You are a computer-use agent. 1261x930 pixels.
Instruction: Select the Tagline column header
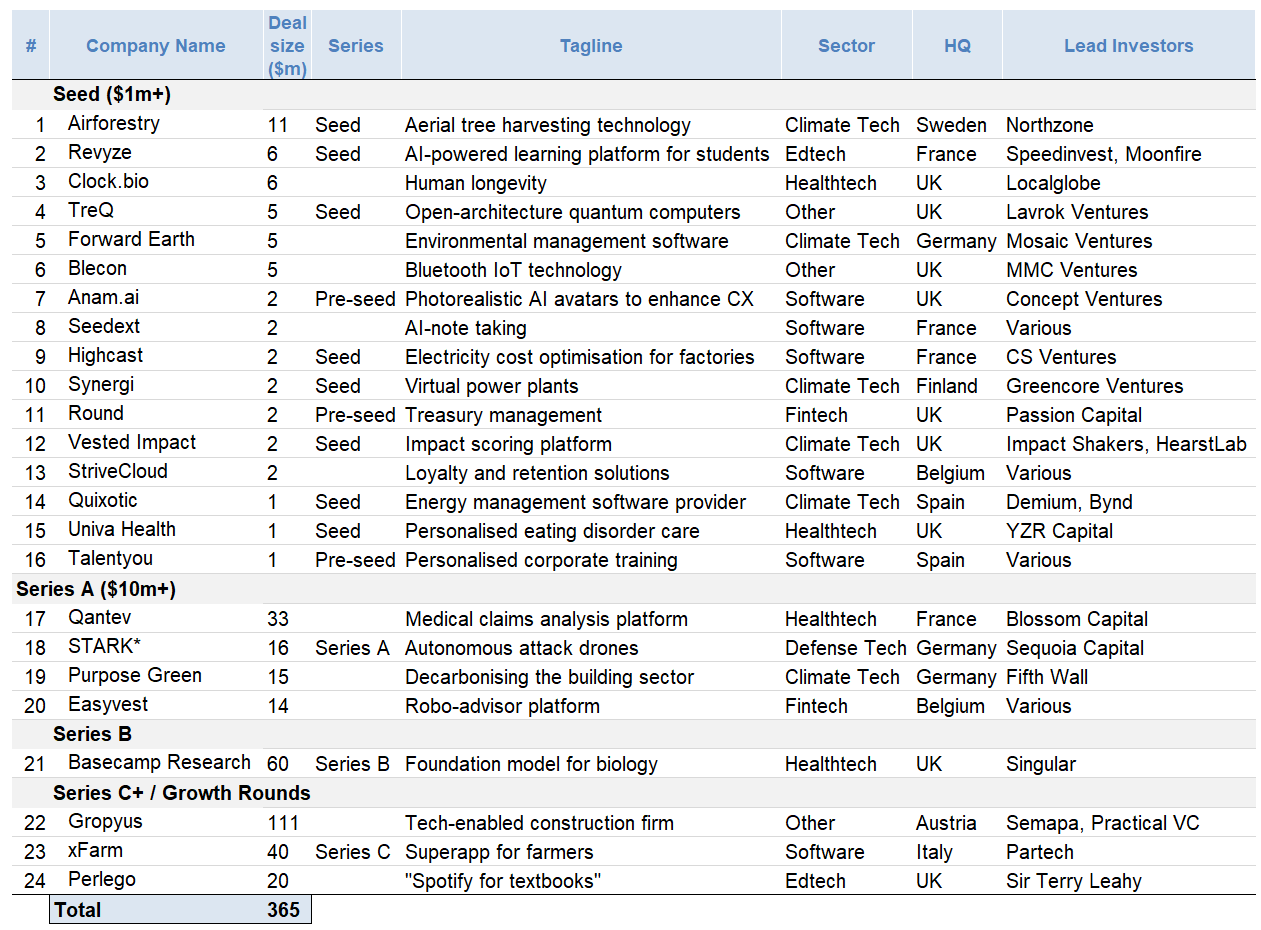(x=591, y=46)
